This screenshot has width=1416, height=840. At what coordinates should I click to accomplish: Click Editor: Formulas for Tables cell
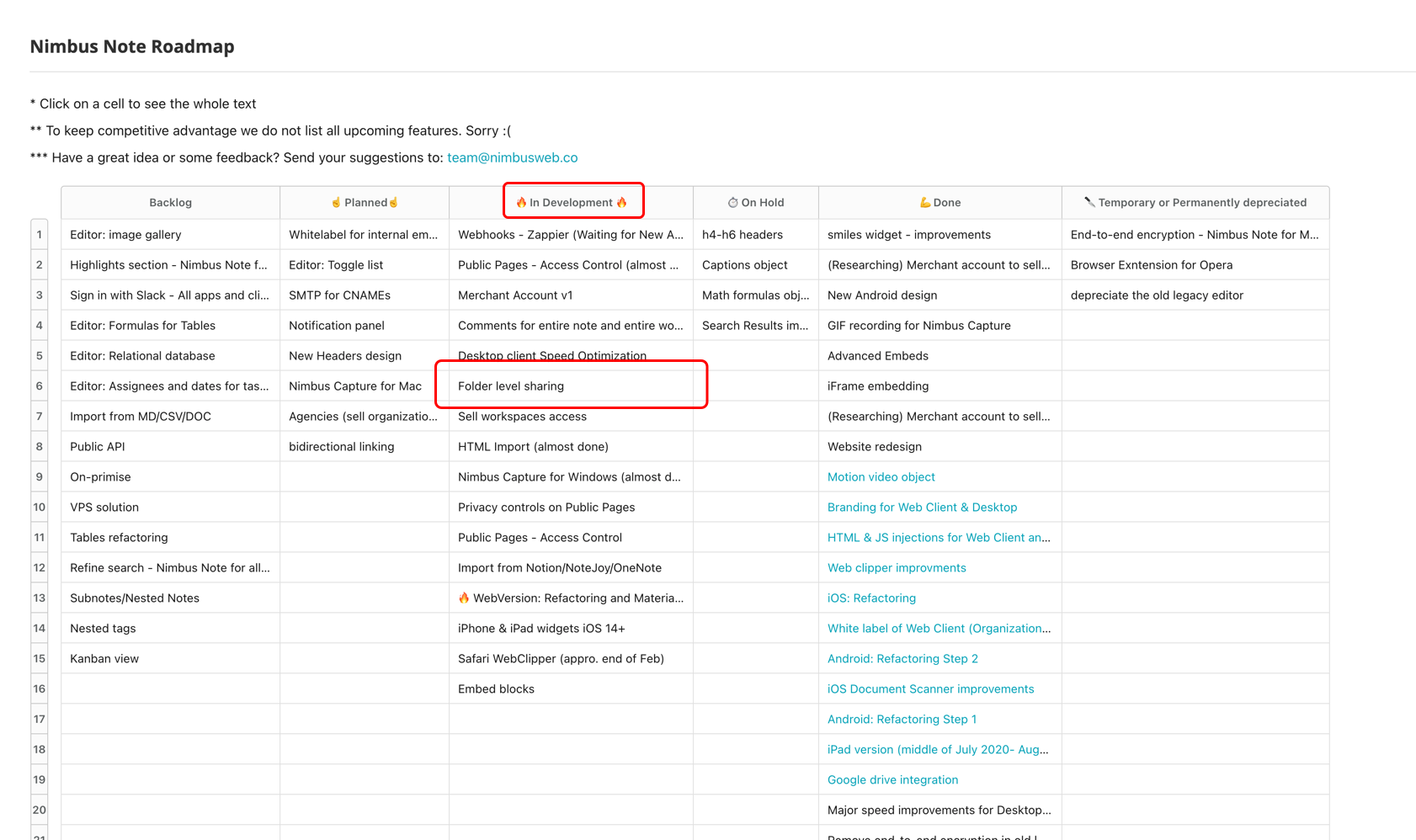[x=171, y=326]
